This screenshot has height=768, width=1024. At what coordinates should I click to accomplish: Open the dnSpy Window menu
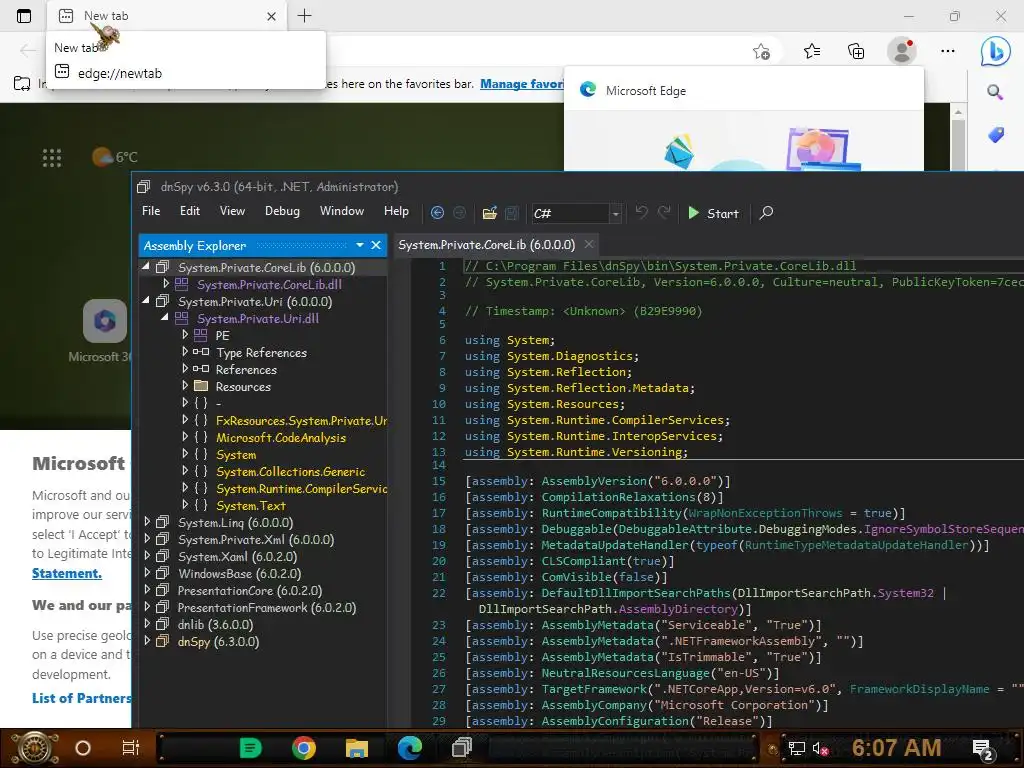(x=342, y=211)
